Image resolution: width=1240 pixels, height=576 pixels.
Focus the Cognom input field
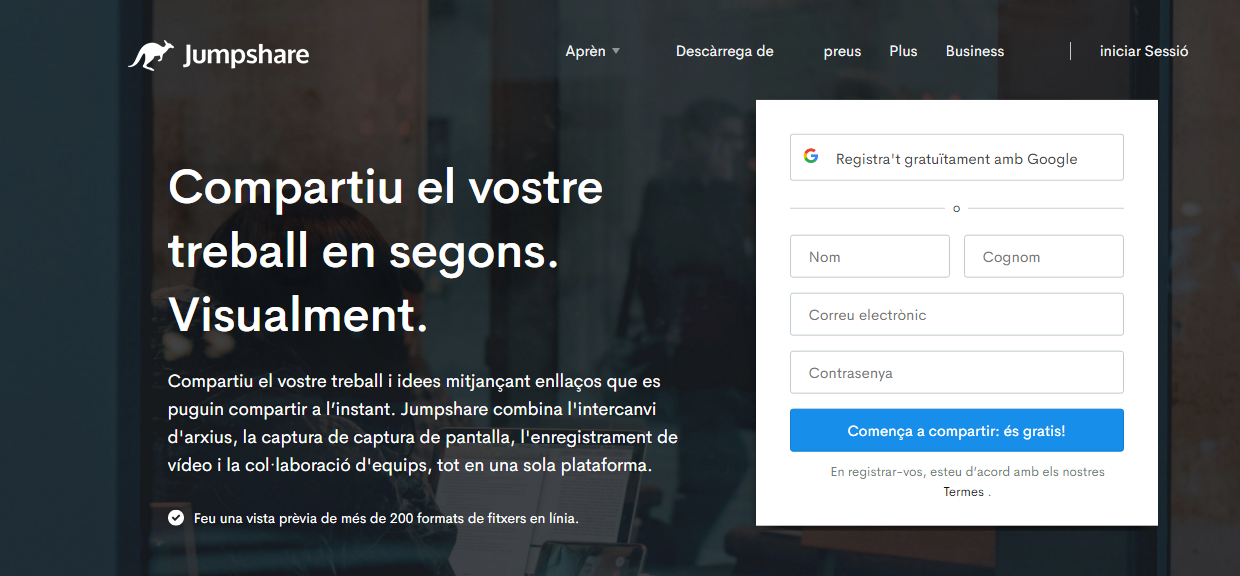[1044, 256]
